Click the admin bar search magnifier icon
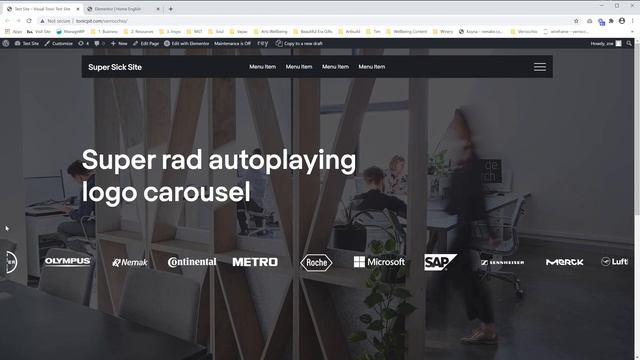Screen dimensions: 640x360 pos(629,43)
